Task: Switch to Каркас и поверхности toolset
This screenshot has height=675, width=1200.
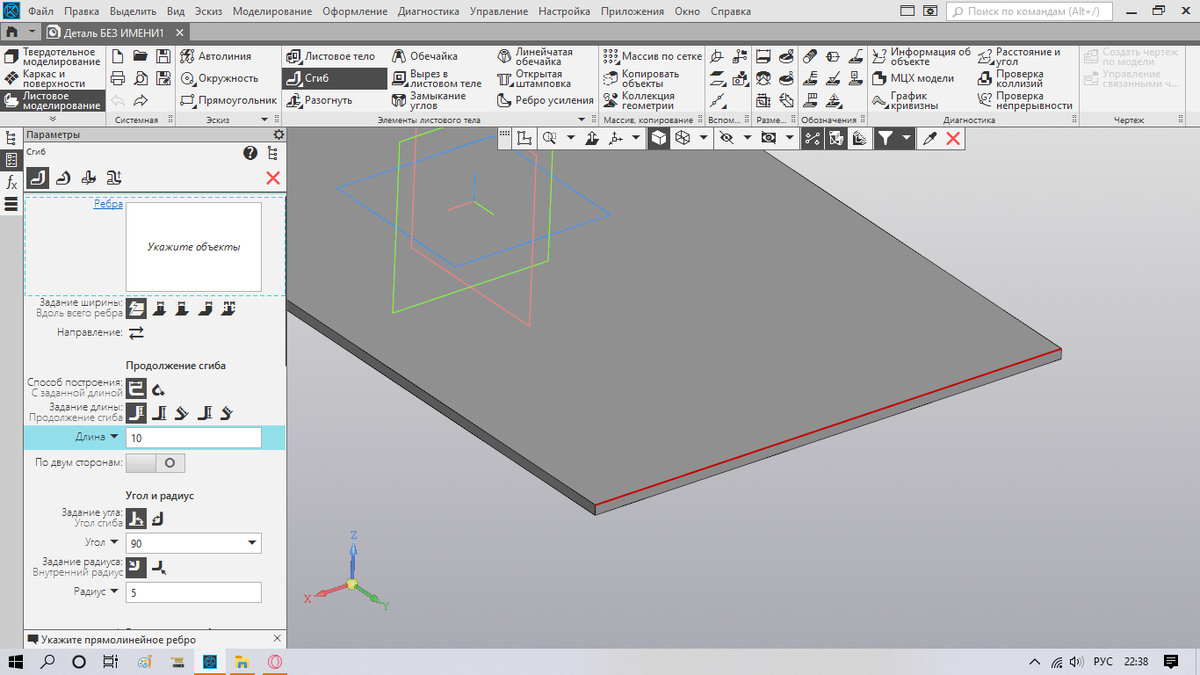Action: point(53,78)
